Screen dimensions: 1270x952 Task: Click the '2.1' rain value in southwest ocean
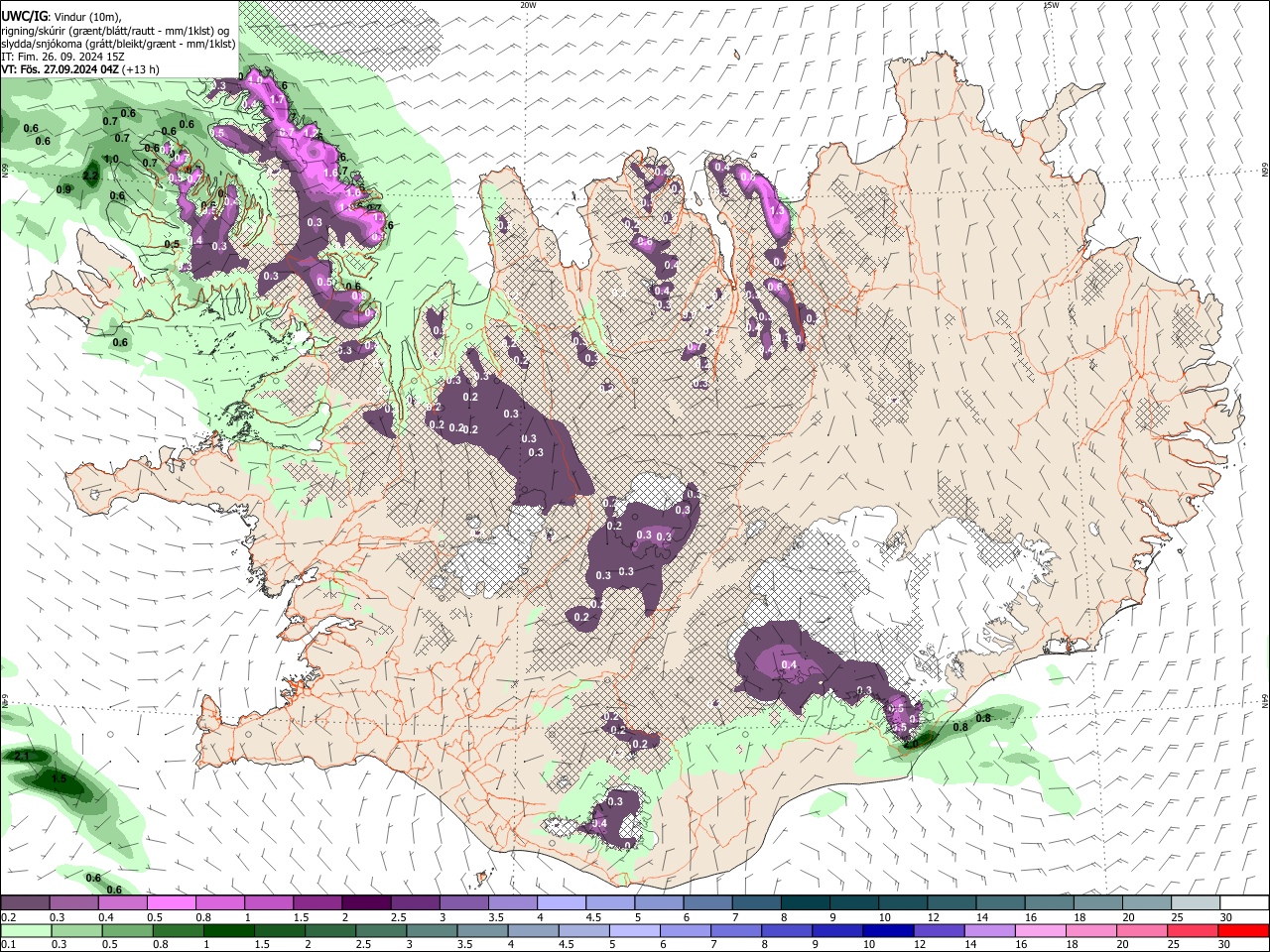tap(23, 757)
